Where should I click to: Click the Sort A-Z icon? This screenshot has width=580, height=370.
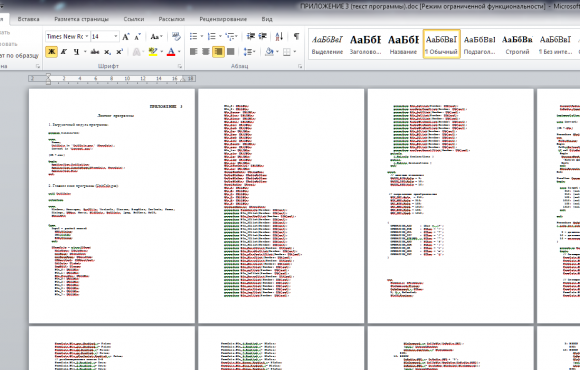(279, 36)
